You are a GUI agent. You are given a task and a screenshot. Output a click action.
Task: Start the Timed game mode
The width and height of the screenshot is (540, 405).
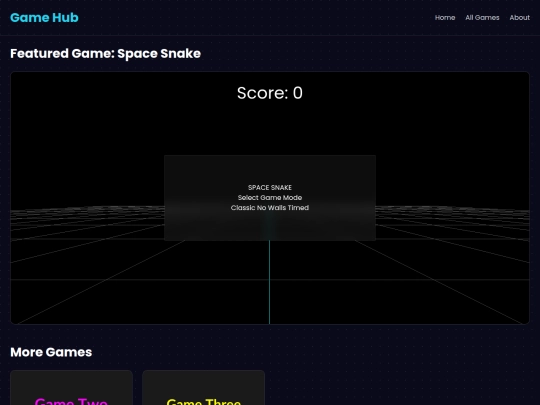coord(298,208)
